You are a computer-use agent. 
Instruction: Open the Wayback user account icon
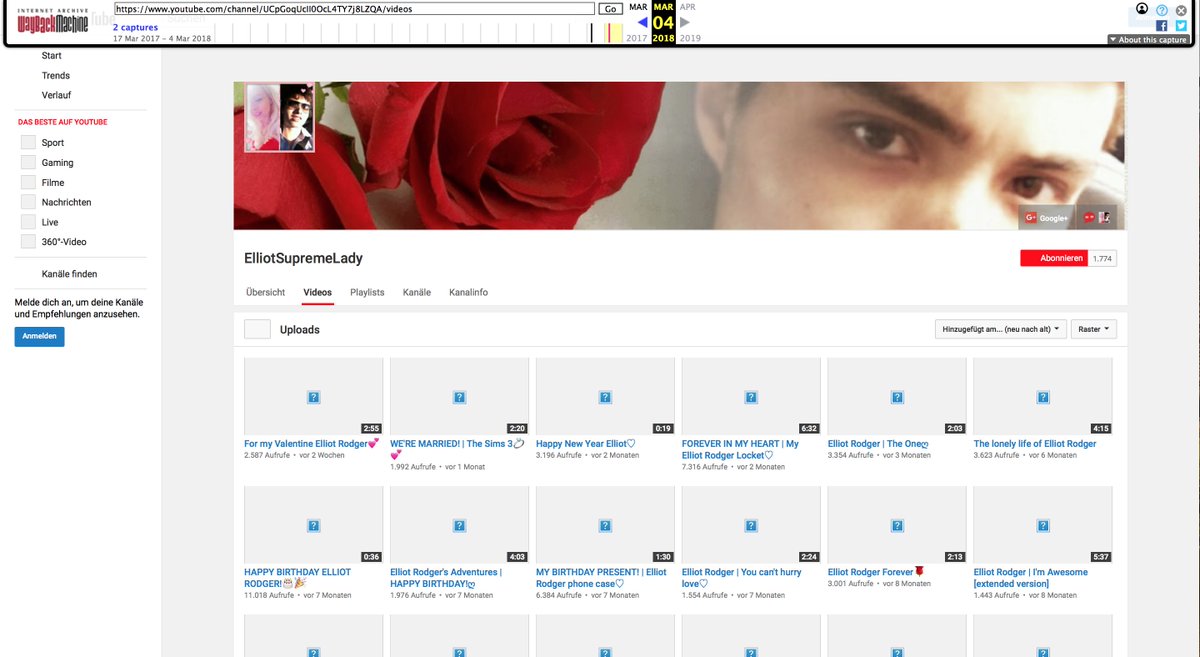(1142, 9)
